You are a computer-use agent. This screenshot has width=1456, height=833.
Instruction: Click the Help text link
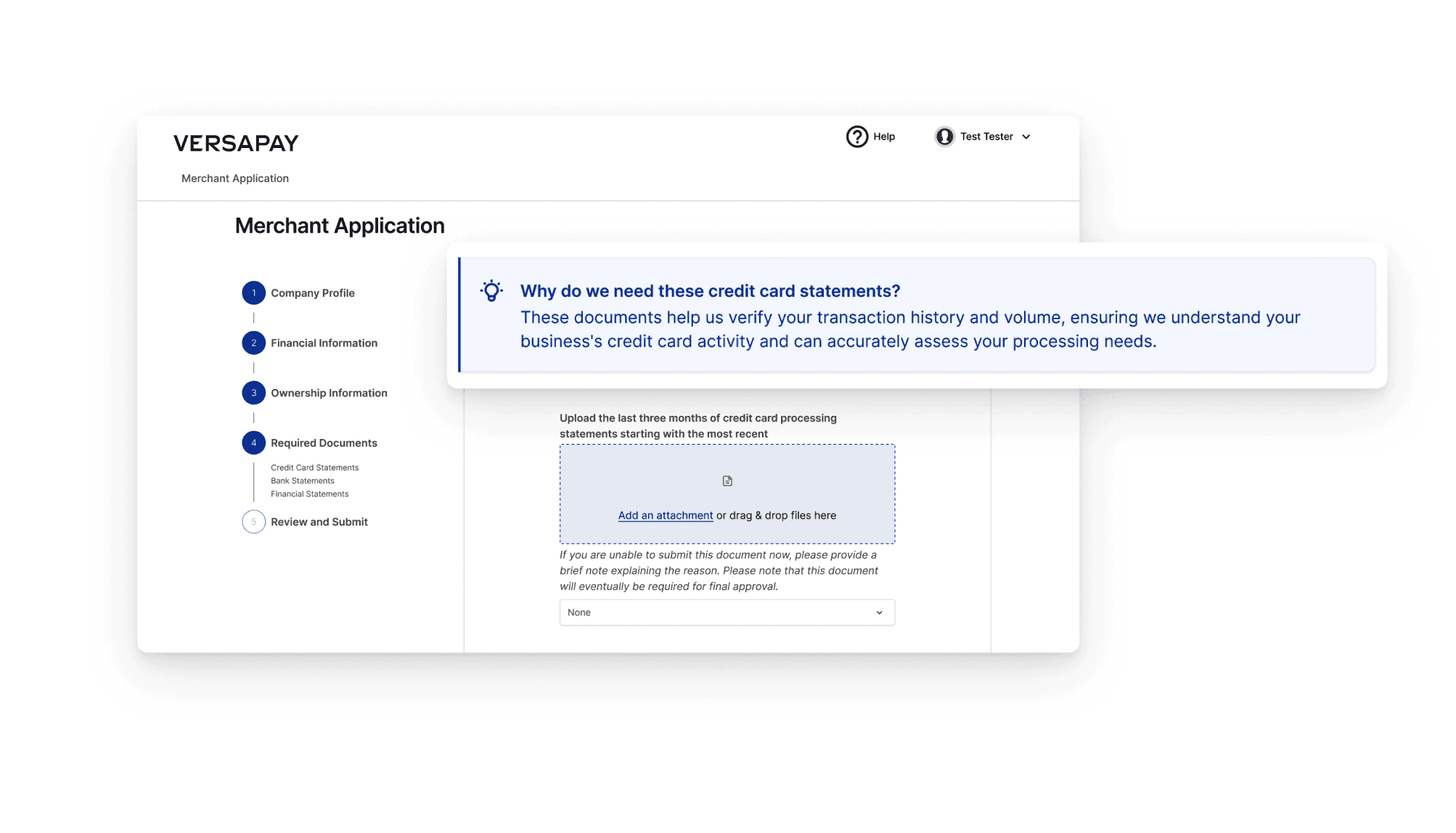tap(883, 136)
